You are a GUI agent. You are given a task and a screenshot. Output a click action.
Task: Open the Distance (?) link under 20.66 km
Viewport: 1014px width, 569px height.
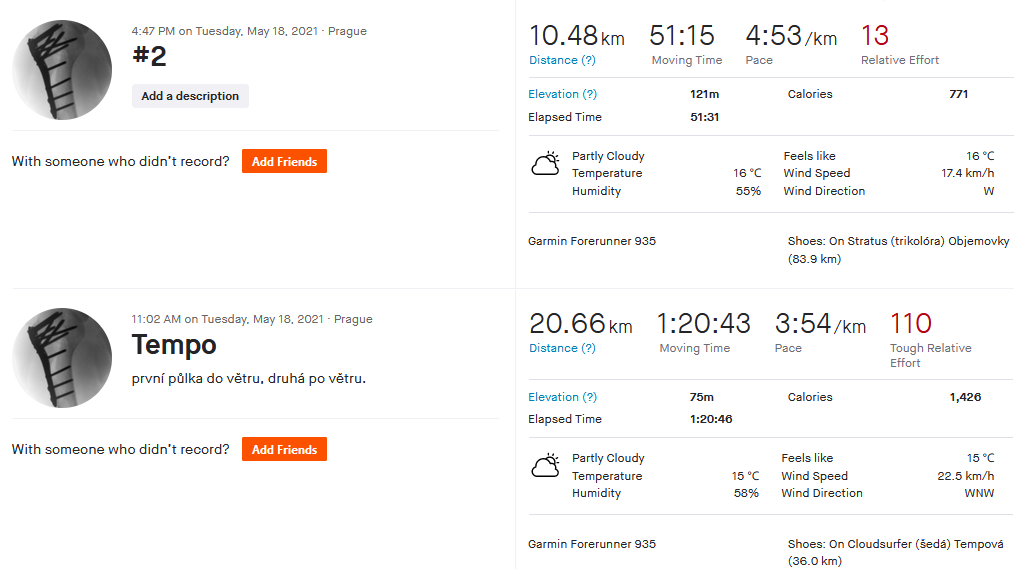(x=562, y=348)
